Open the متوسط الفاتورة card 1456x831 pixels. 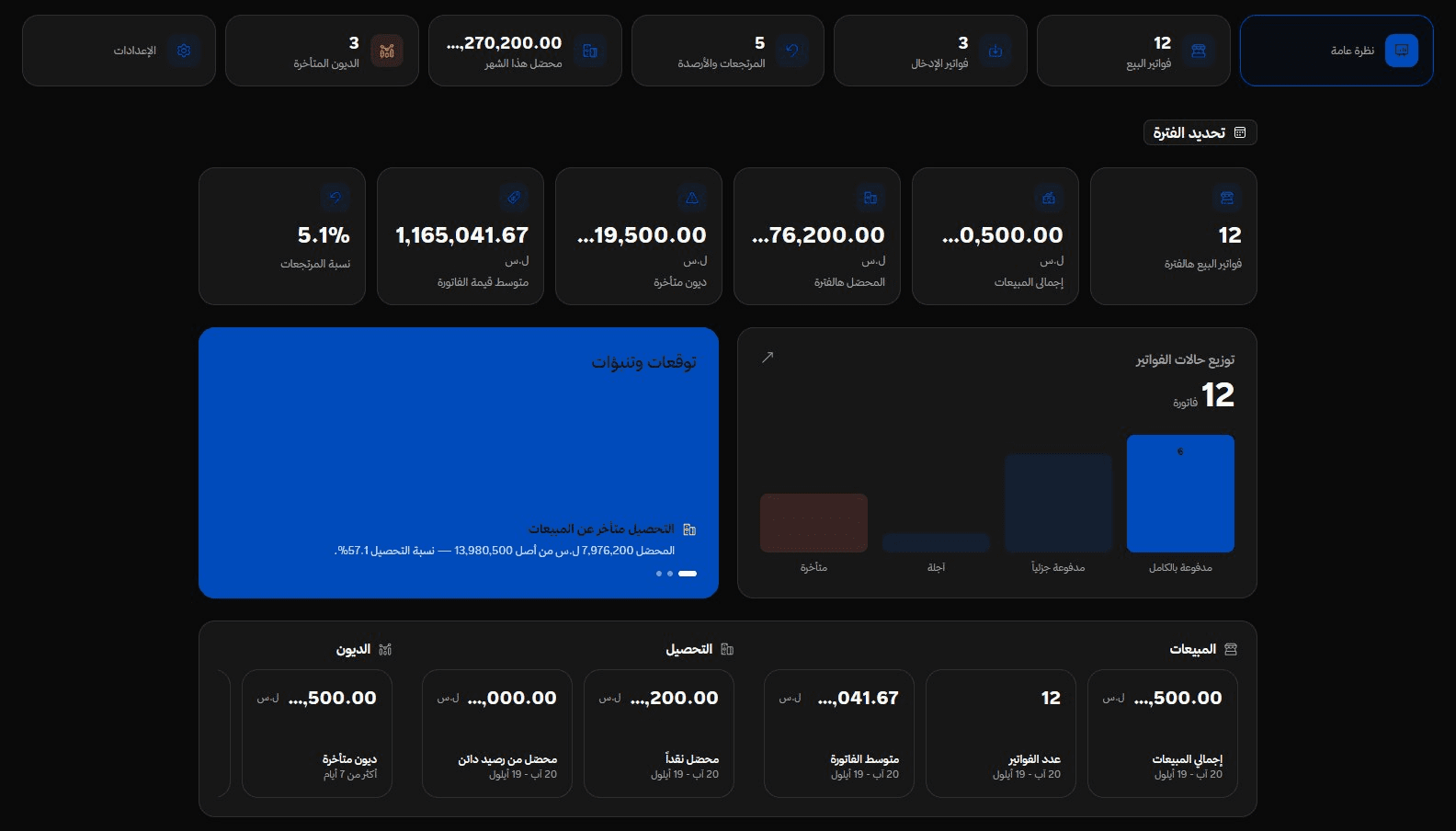(839, 734)
